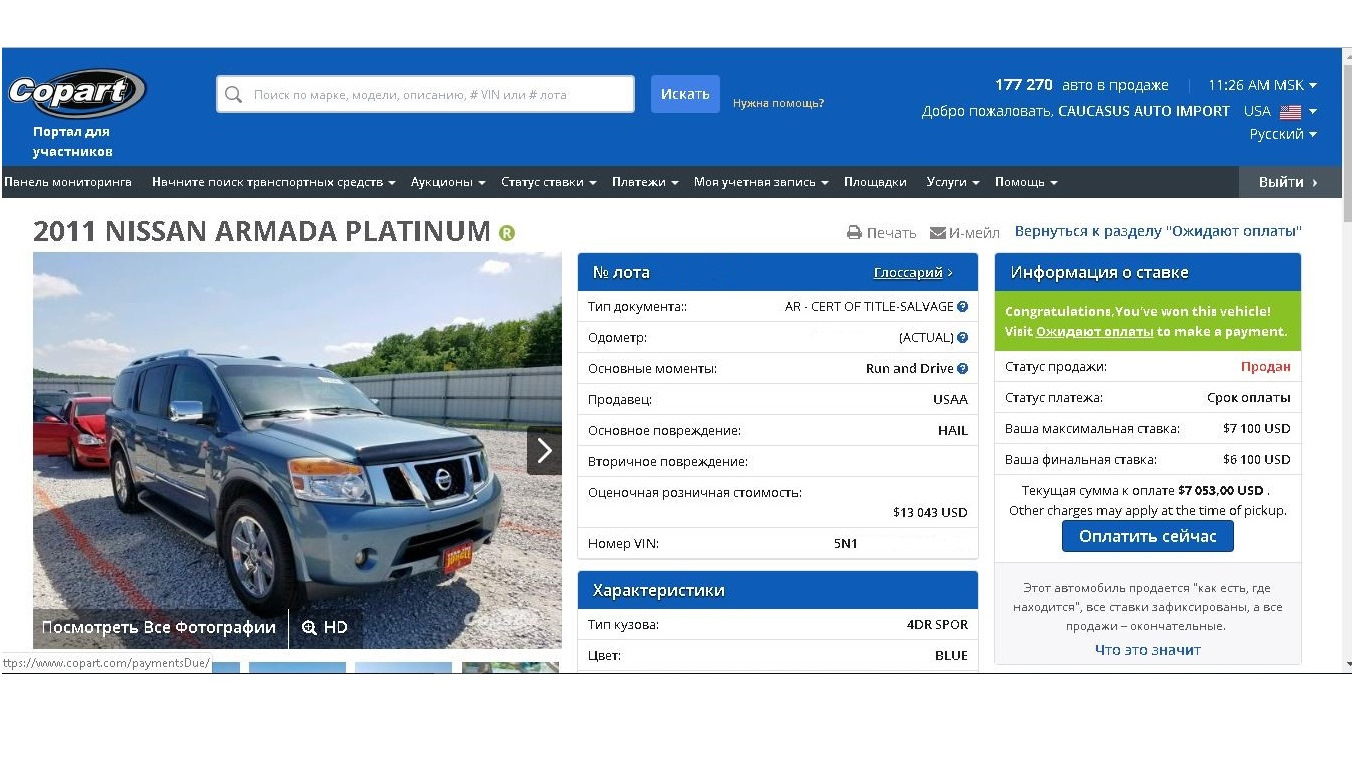Screen dimensions: 1352x760
Task: Click the printer icon next to Печать
Action: pyautogui.click(x=854, y=233)
